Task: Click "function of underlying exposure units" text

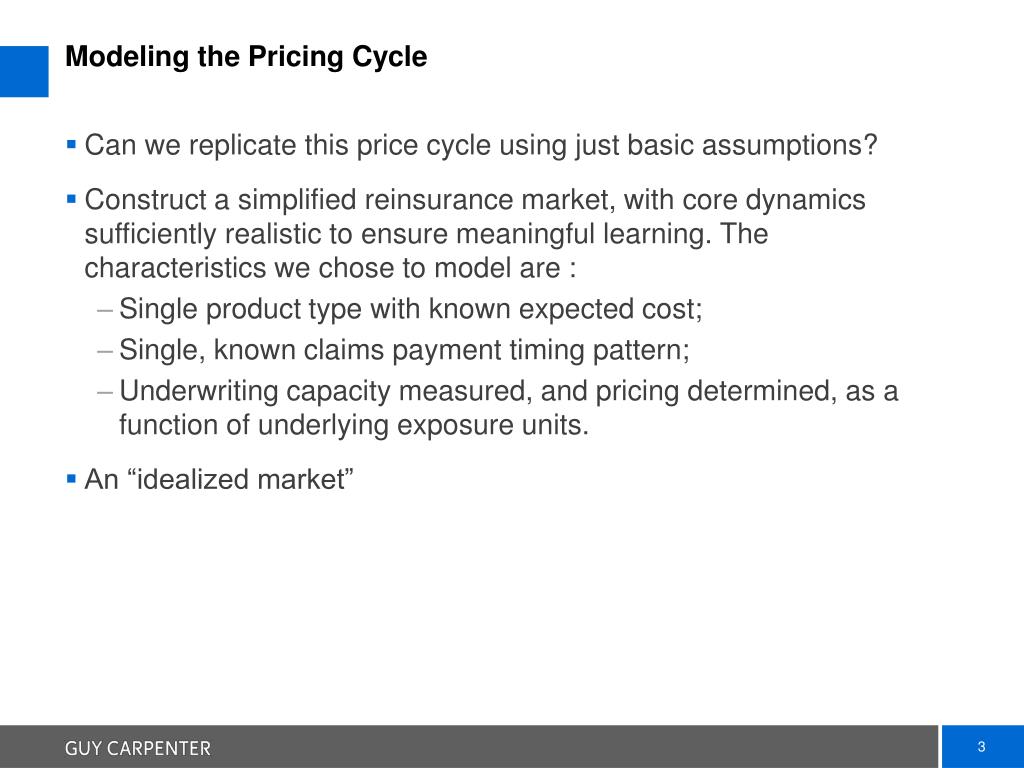Action: [354, 426]
